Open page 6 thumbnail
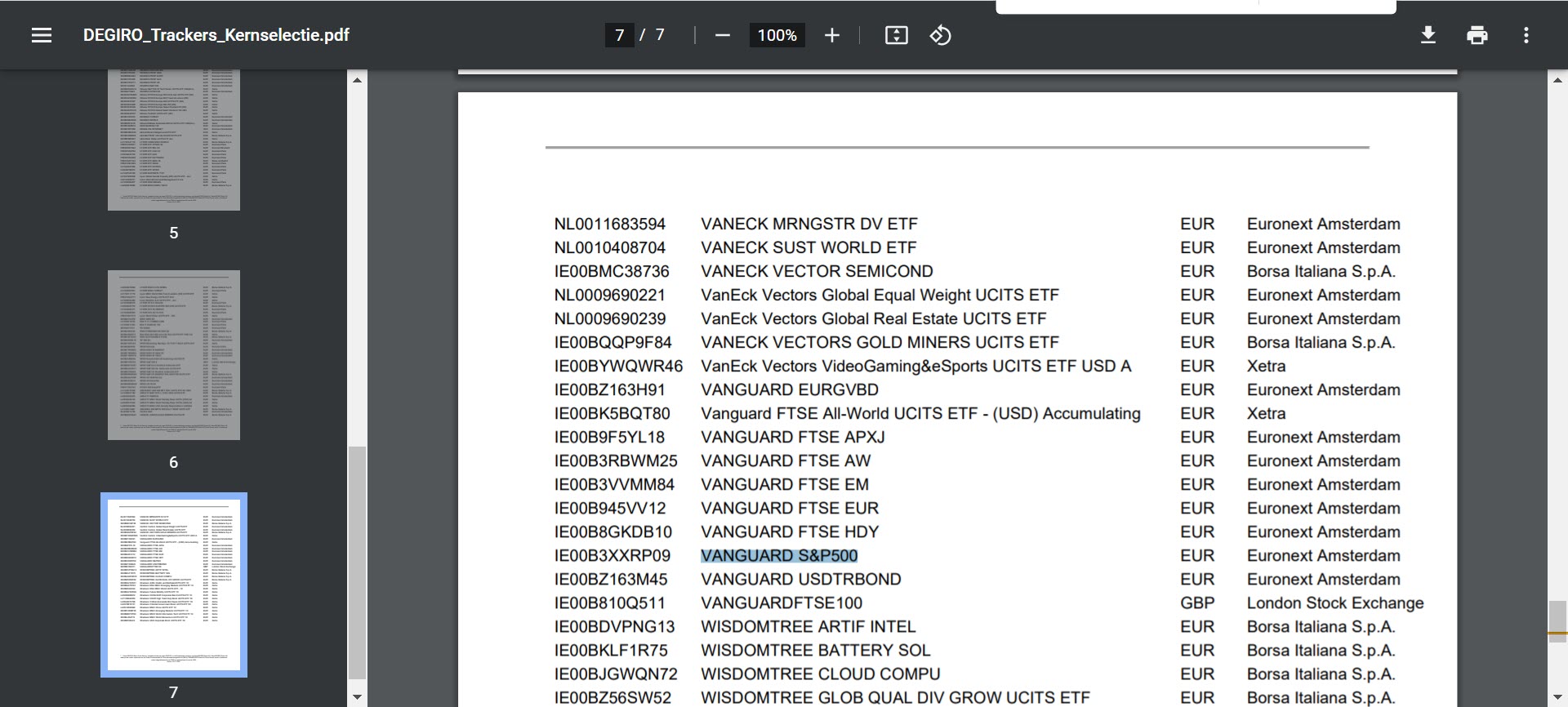 174,355
